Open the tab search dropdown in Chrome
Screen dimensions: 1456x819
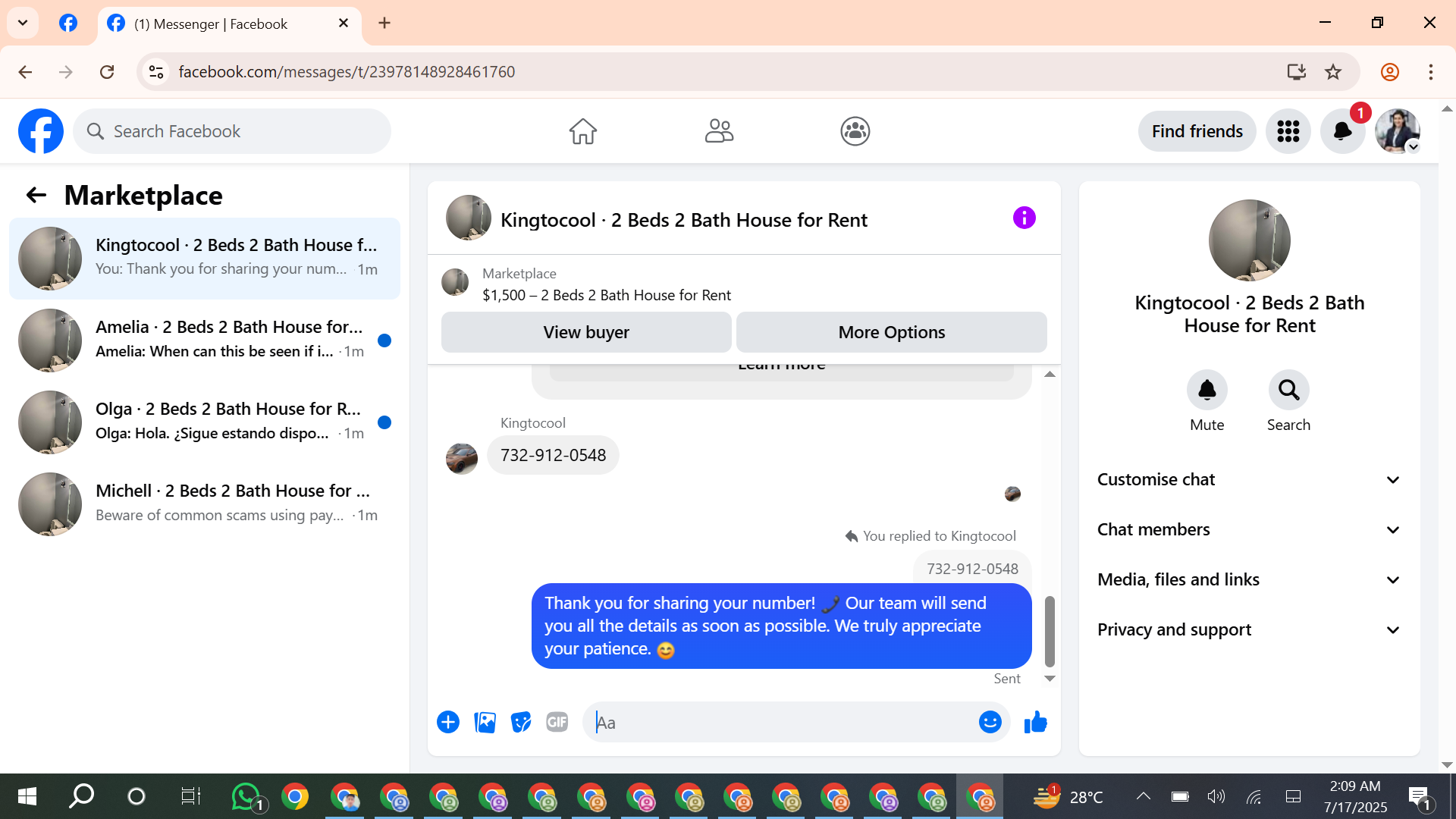[x=23, y=23]
